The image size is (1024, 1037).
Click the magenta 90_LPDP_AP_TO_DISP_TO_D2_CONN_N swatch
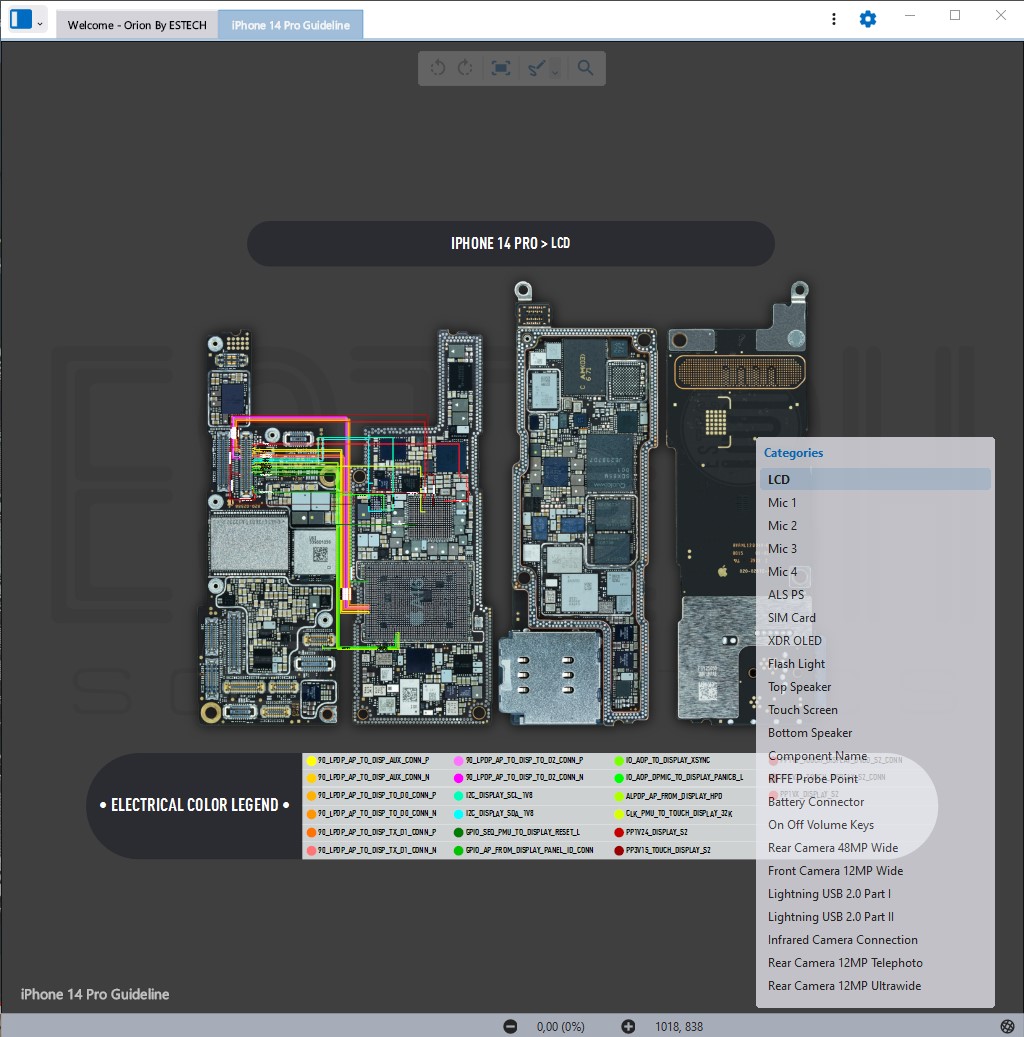click(x=458, y=778)
